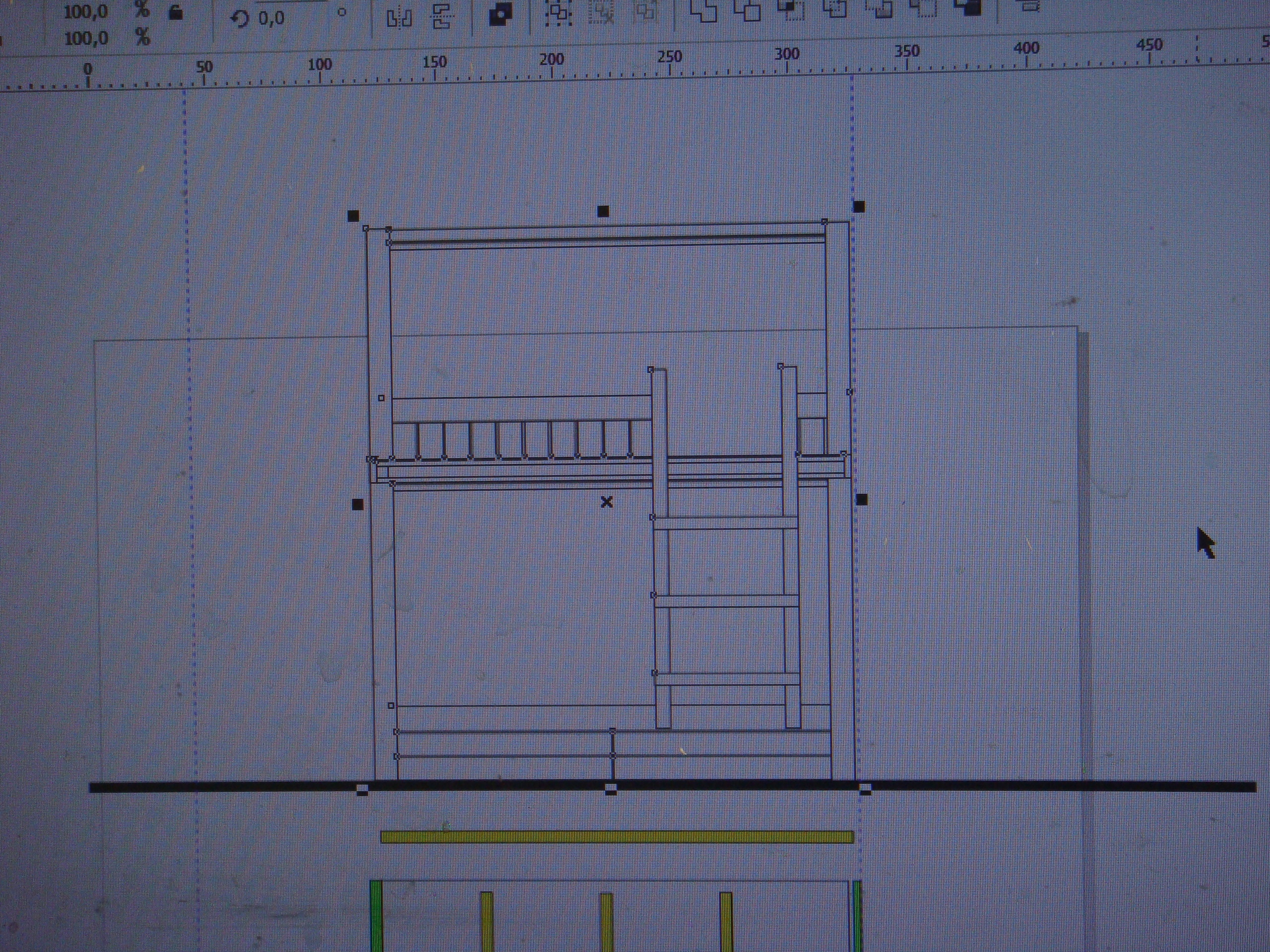Click the horizontal scale factor field 100,0
Viewport: 1270px width, 952px height.
[86, 11]
